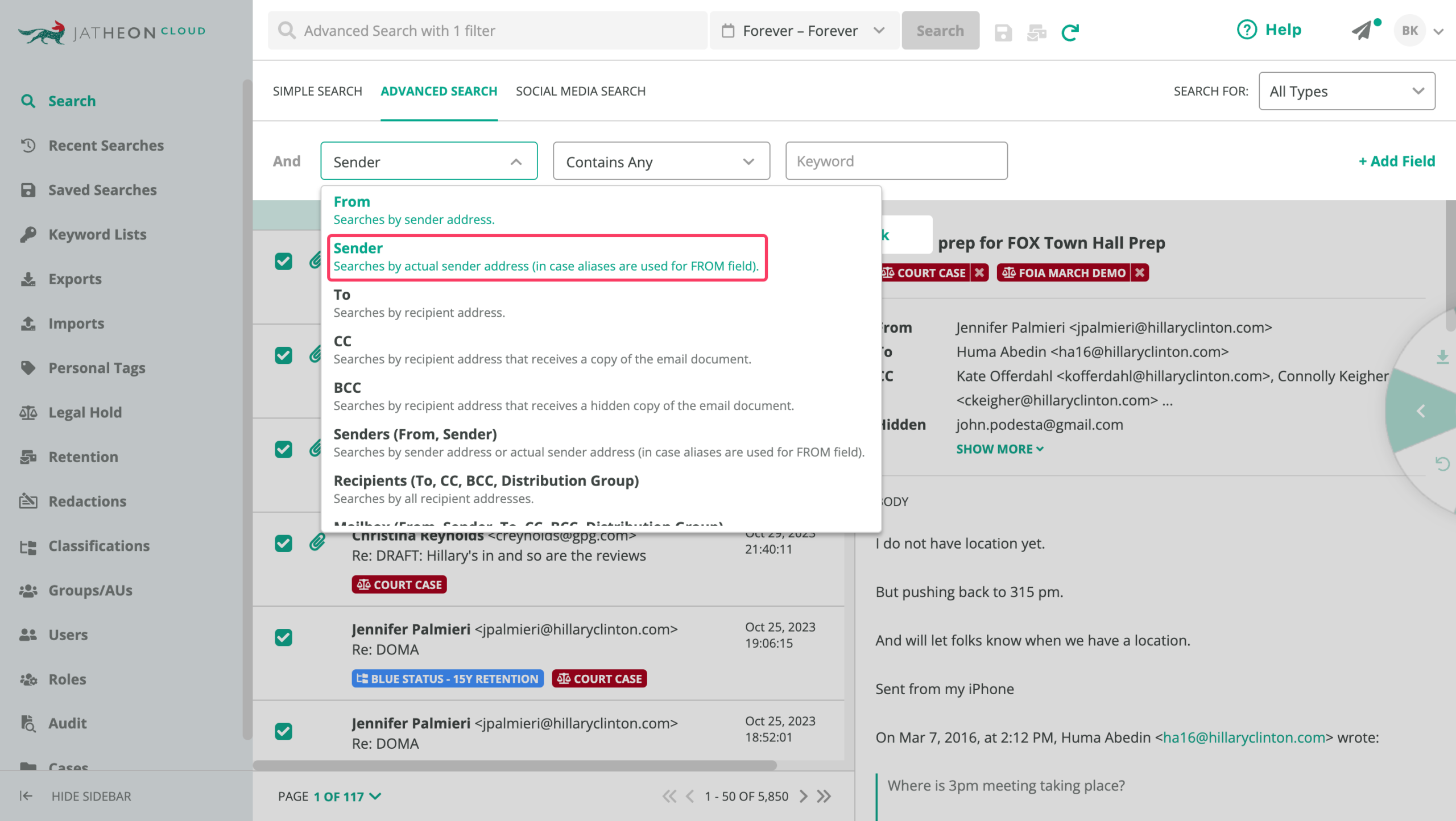1456x821 pixels.
Task: Open the Contains Any condition dropdown
Action: click(x=661, y=161)
